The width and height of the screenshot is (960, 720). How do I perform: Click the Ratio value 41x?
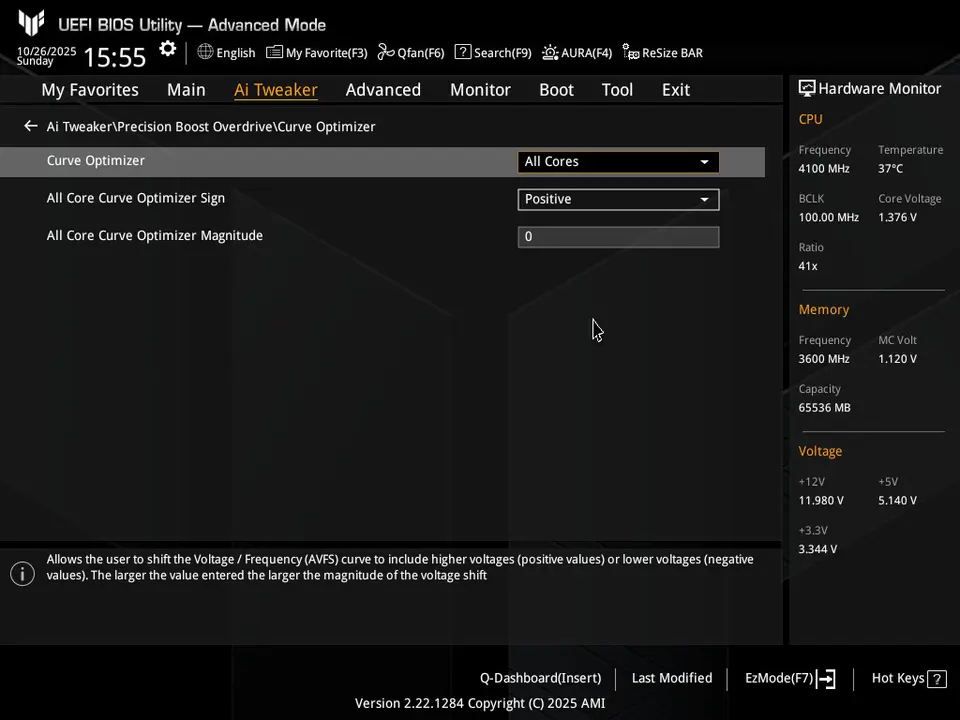808,266
